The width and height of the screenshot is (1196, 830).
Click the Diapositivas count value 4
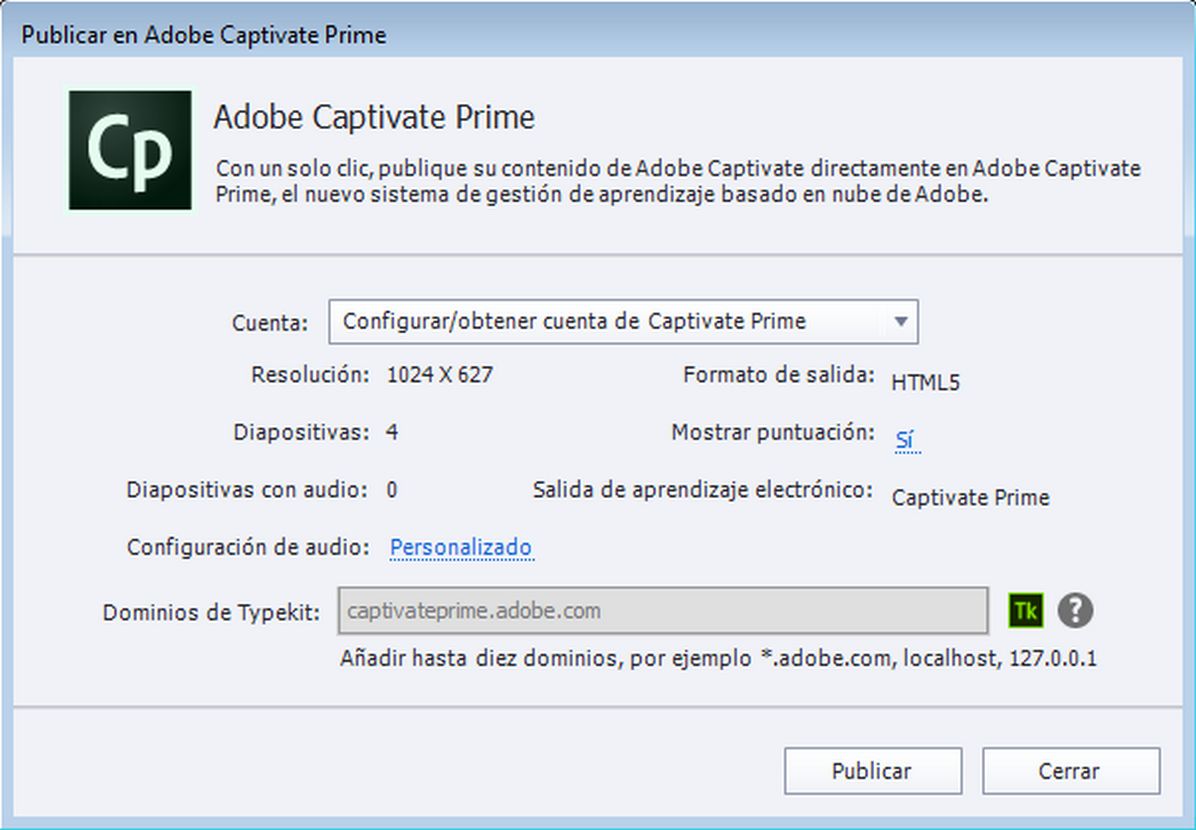[392, 433]
